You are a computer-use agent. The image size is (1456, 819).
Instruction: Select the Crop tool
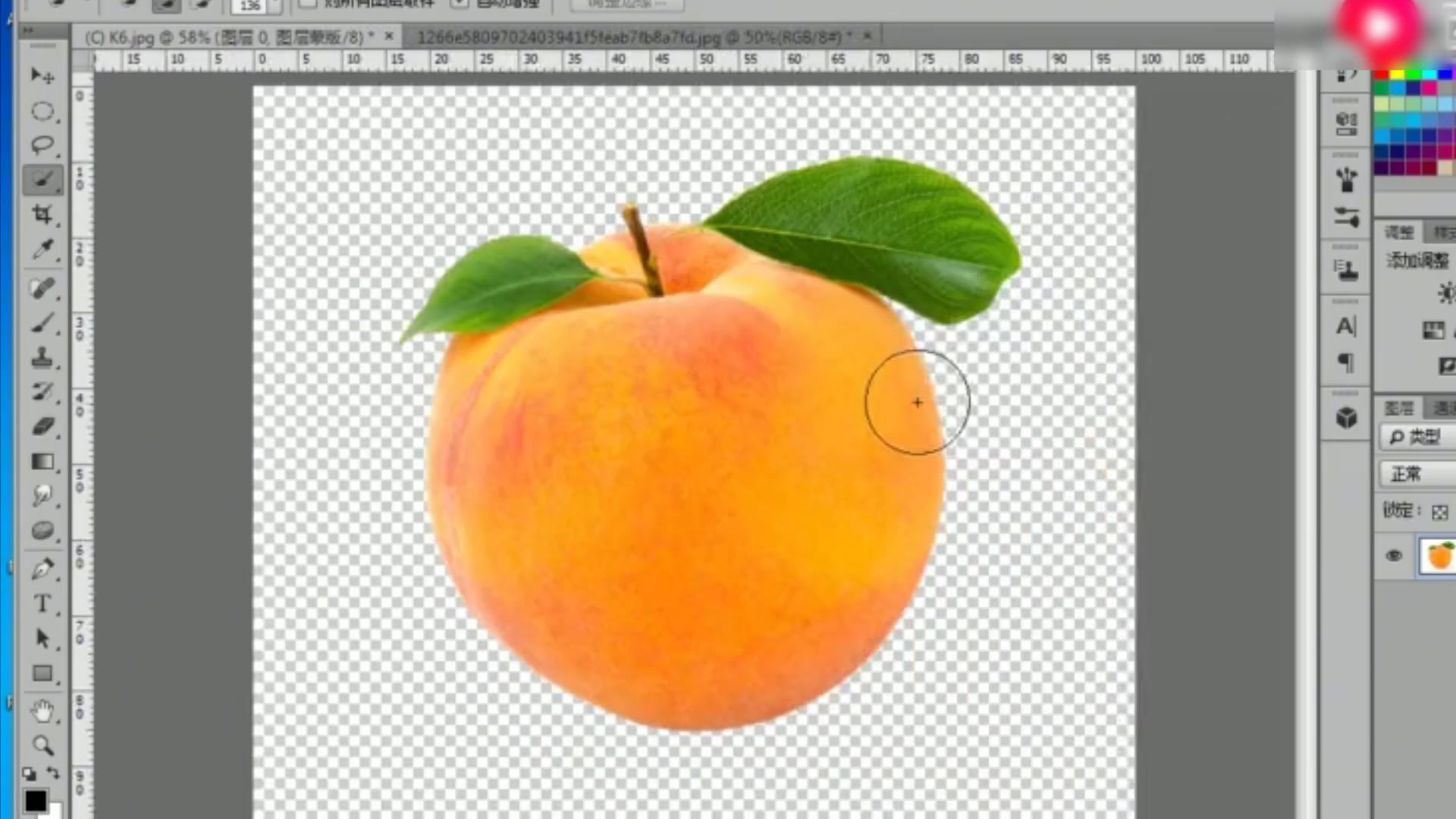point(42,215)
